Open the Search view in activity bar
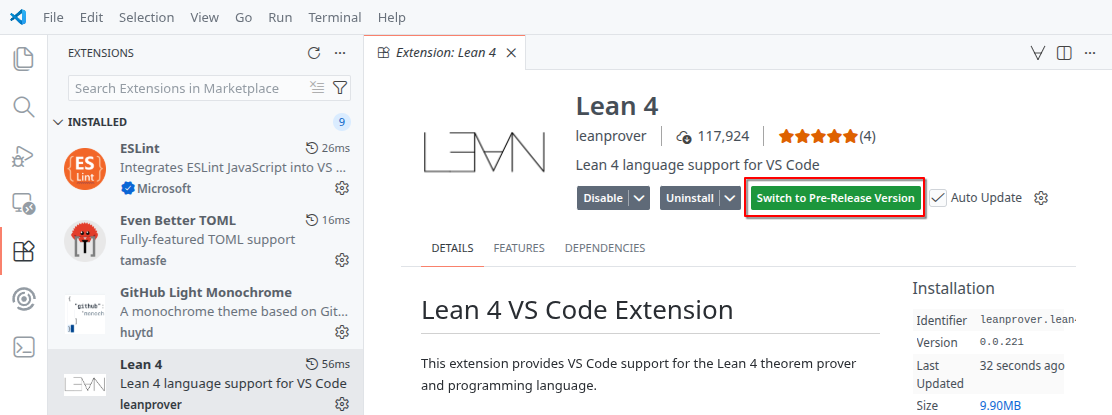The height and width of the screenshot is (415, 1112). pos(23,107)
